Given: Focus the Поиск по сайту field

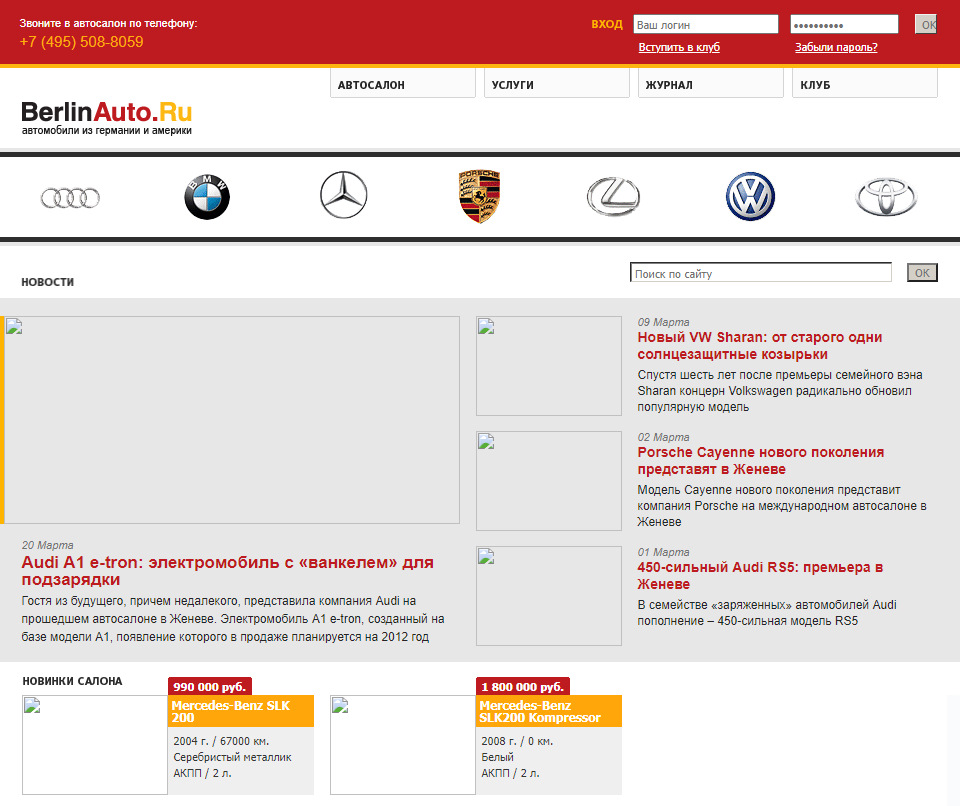Looking at the screenshot, I should point(761,273).
